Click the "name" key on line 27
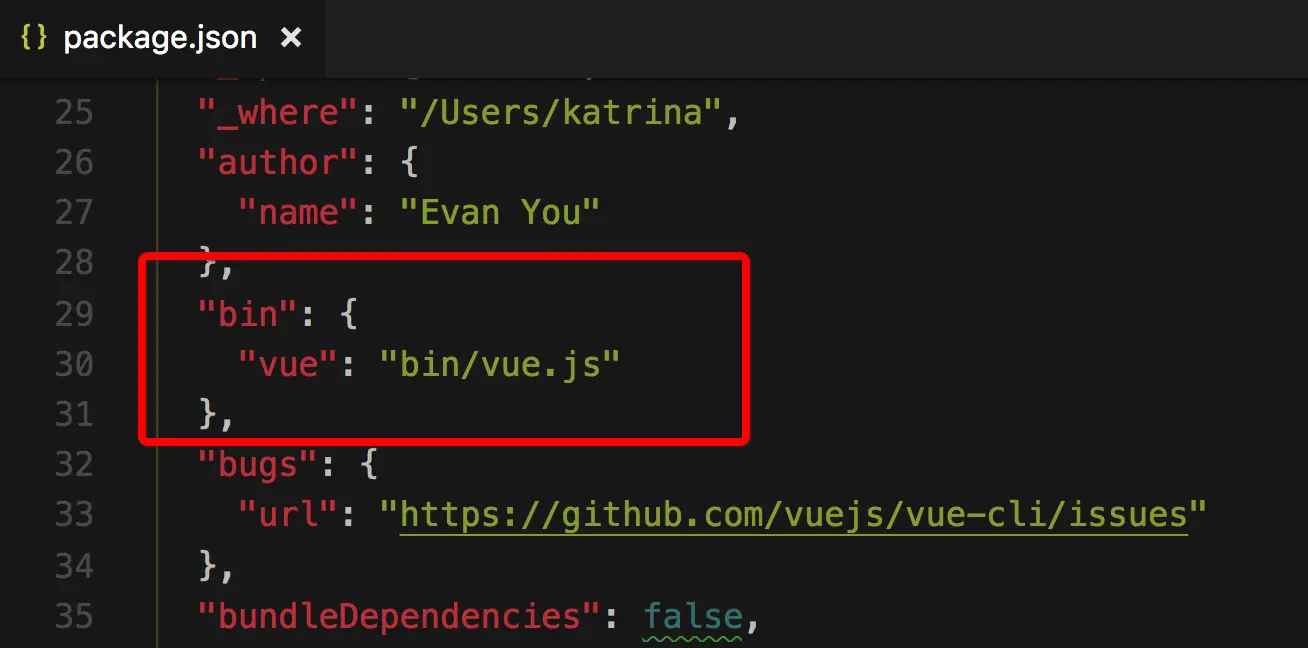 (x=296, y=212)
